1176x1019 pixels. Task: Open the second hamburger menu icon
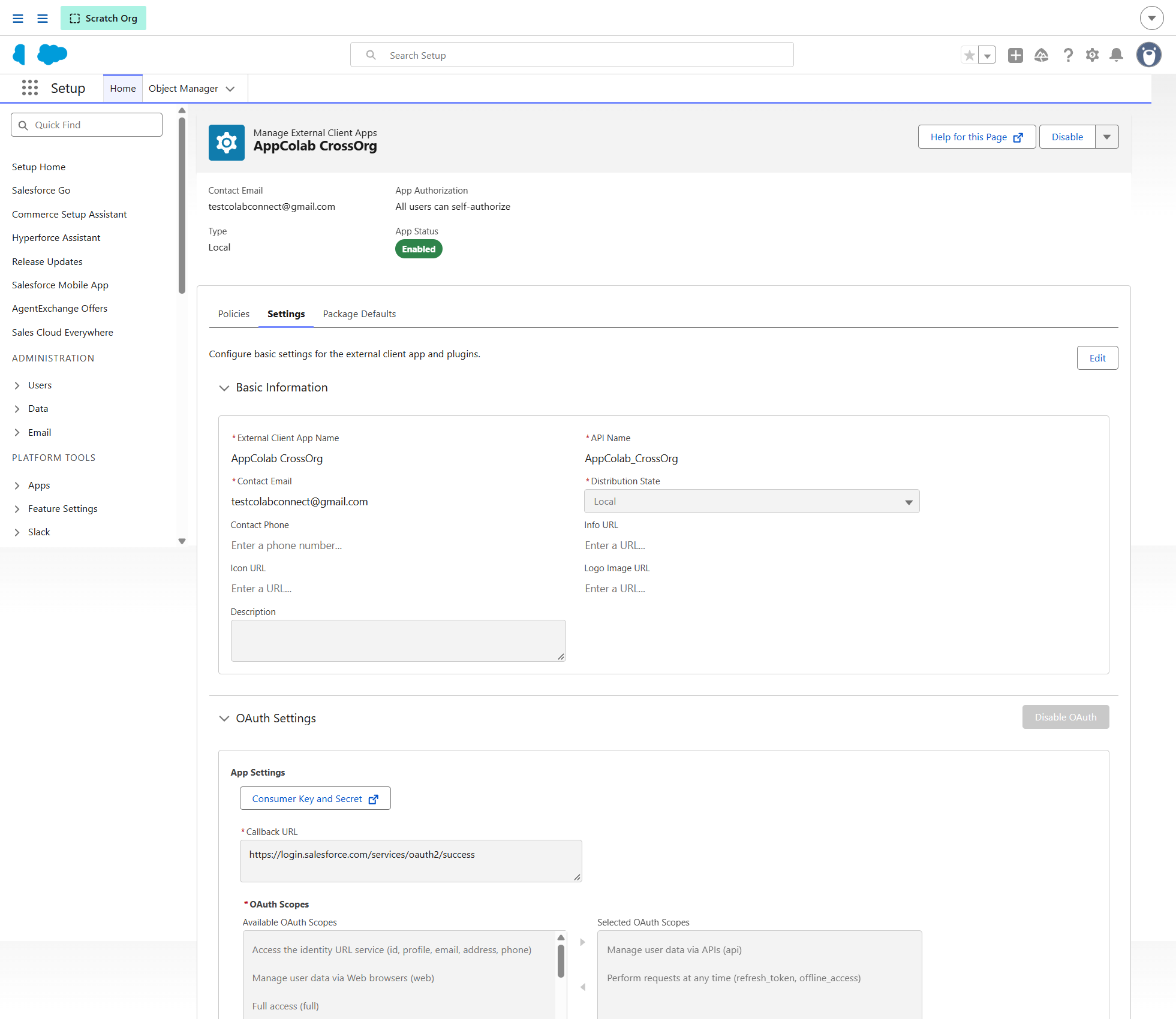[x=43, y=19]
